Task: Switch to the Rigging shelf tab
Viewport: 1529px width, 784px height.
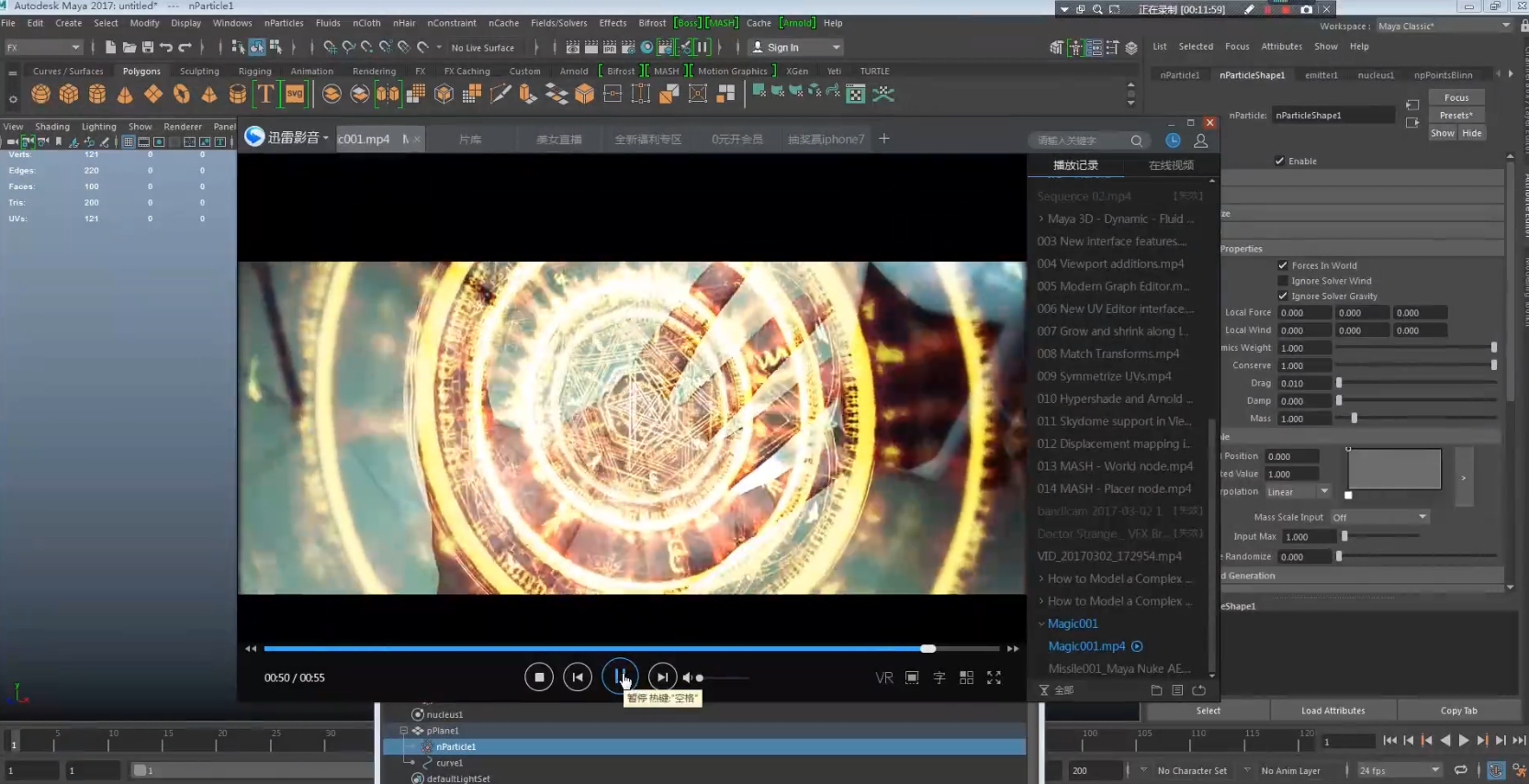Action: [x=254, y=71]
